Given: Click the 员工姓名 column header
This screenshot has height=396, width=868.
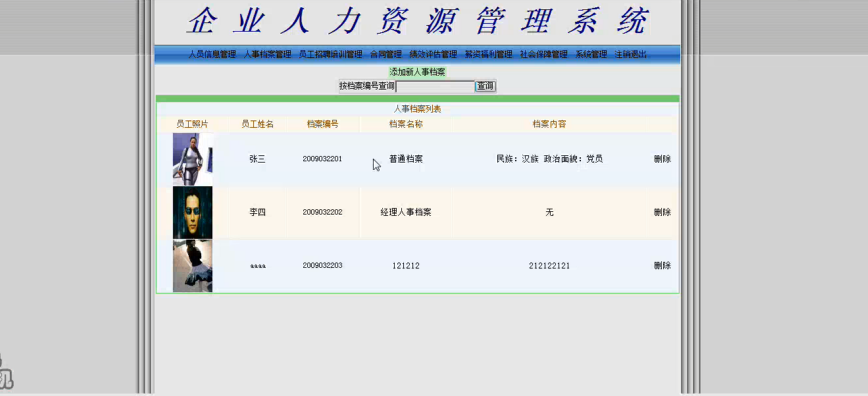Looking at the screenshot, I should pos(257,124).
